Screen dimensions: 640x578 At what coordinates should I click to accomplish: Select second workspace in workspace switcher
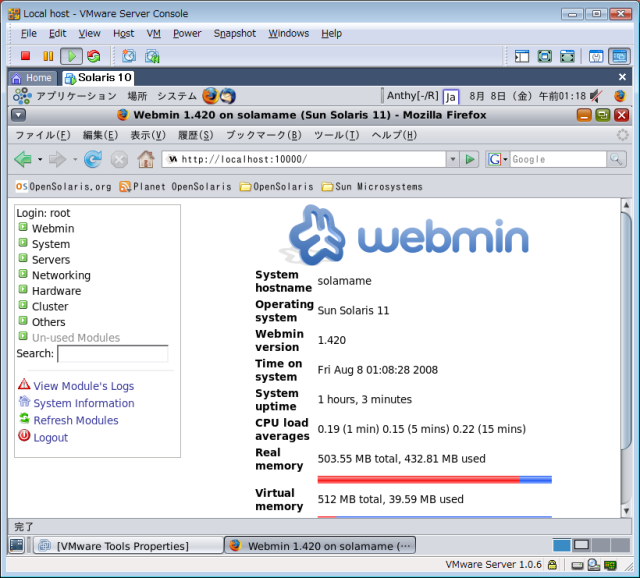(x=582, y=545)
